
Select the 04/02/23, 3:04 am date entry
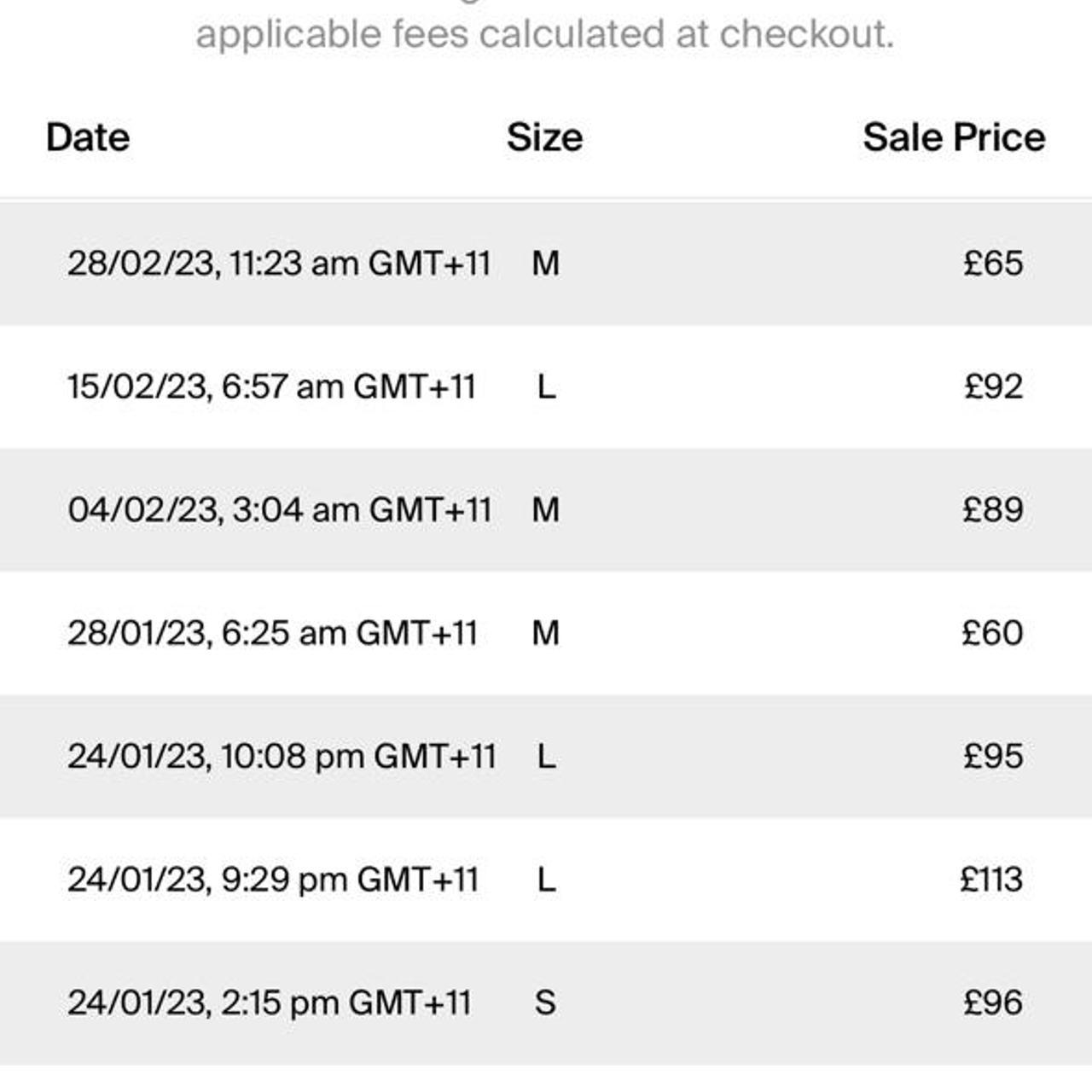279,509
